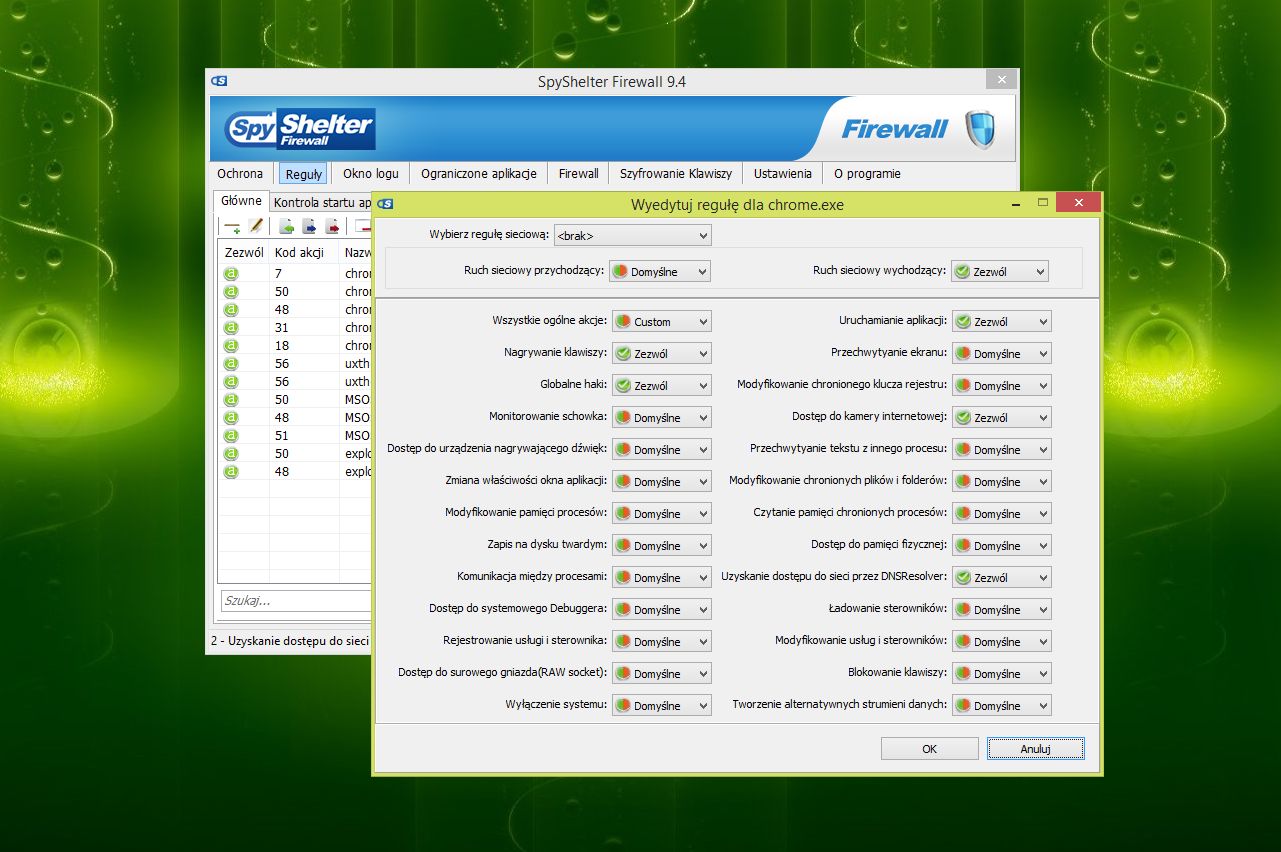Screen dimensions: 1281x852
Task: Open Przechwytywanie ekranu dropdown
Action: [1001, 354]
